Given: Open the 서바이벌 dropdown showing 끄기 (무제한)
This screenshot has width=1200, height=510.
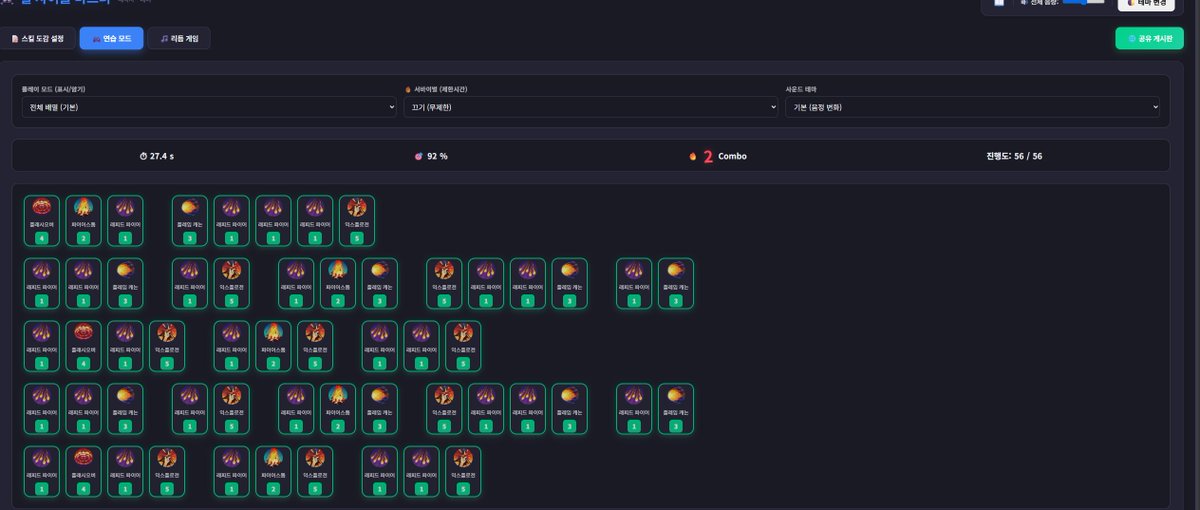Looking at the screenshot, I should point(590,107).
